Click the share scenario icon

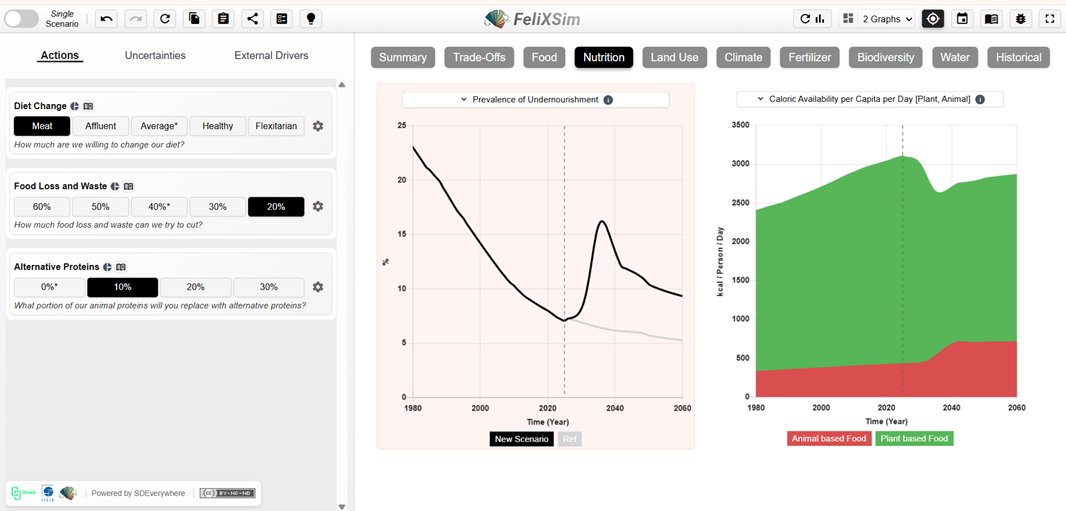point(252,19)
